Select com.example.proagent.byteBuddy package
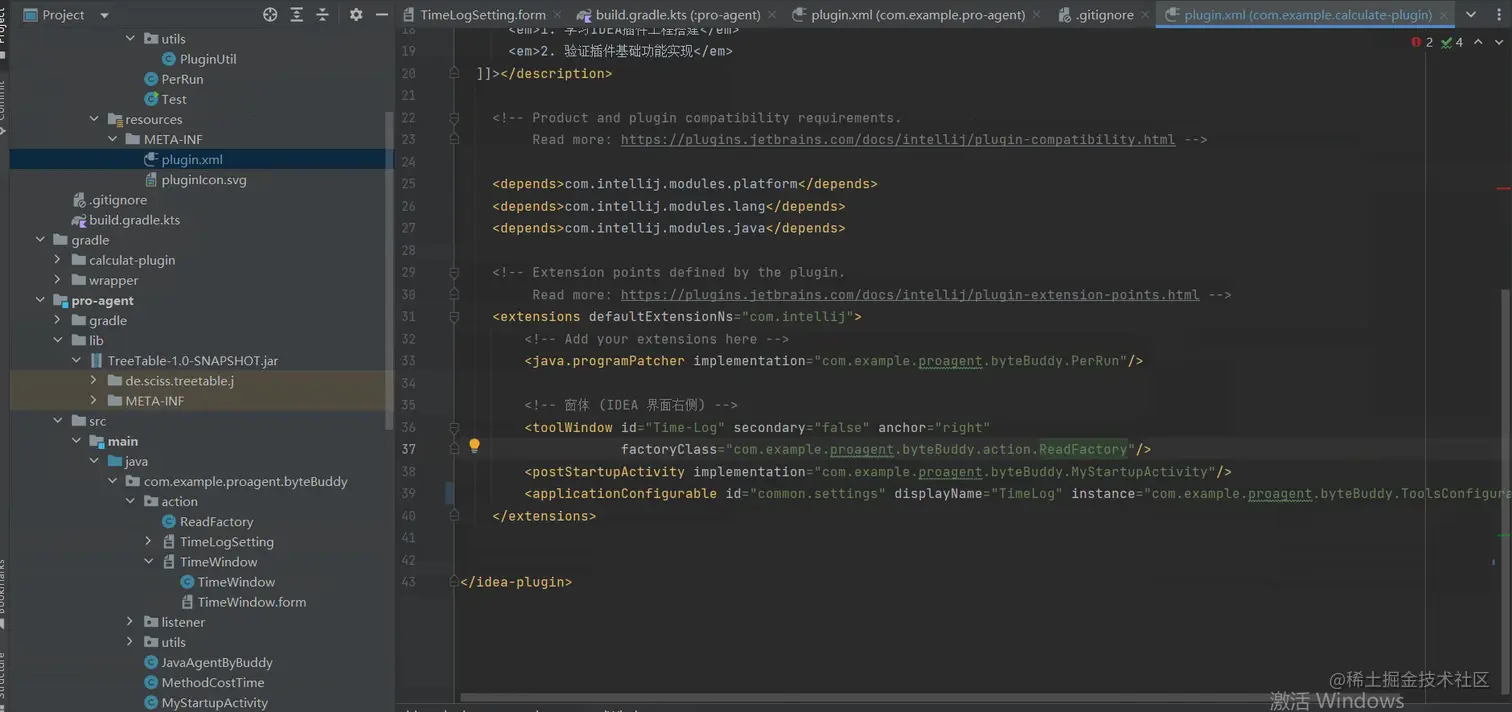 (x=245, y=481)
